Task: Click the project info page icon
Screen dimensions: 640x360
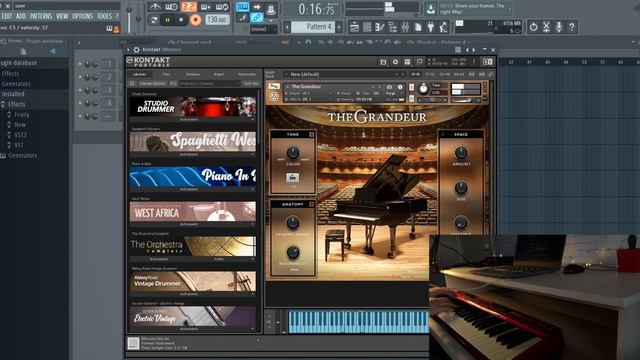Action: pos(418,27)
